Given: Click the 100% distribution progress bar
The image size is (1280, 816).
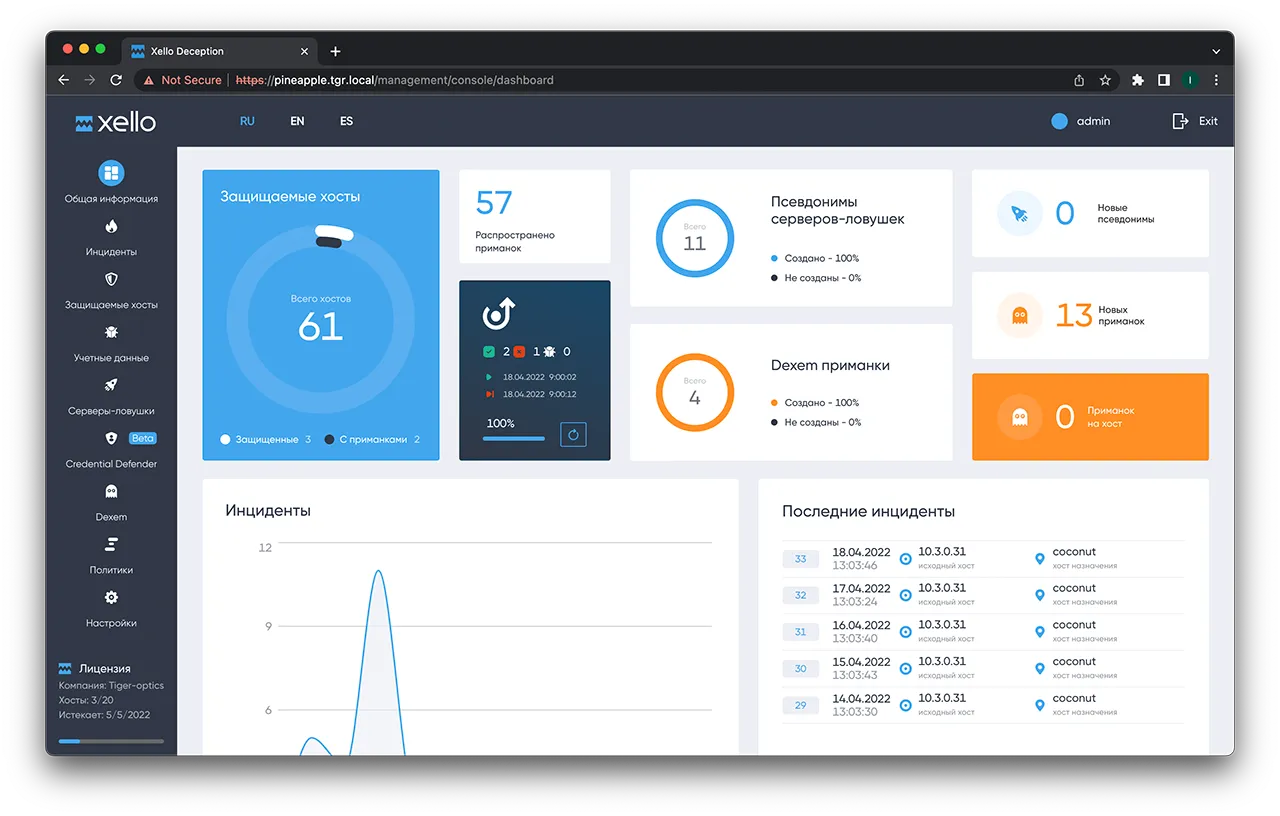Looking at the screenshot, I should pyautogui.click(x=514, y=438).
